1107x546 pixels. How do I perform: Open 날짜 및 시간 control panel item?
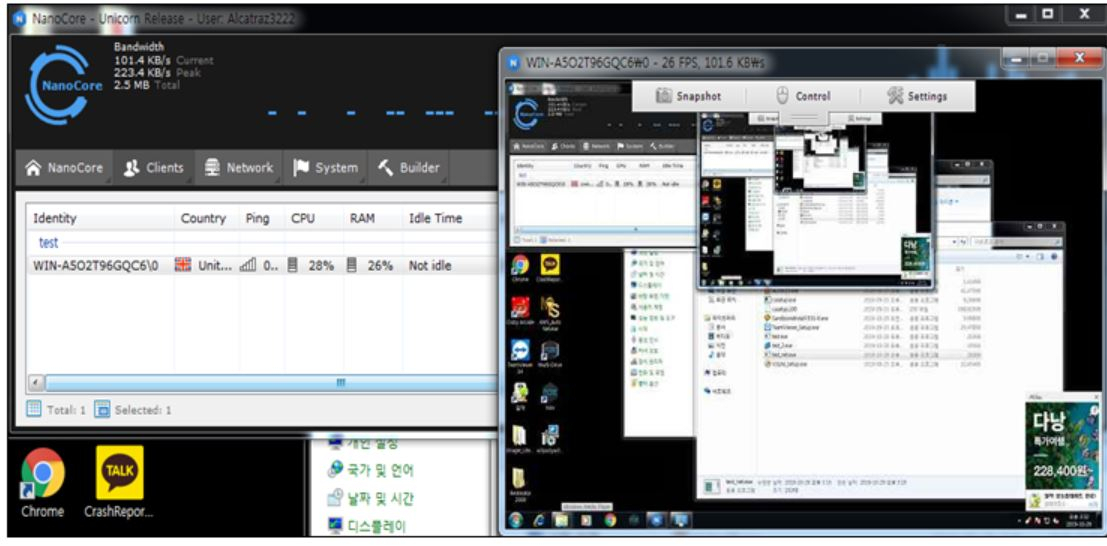(371, 499)
